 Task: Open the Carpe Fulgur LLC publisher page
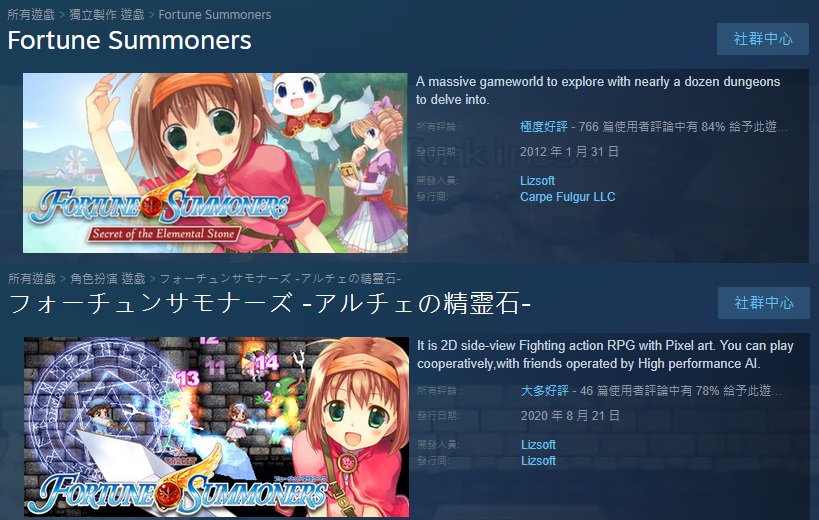coord(567,197)
